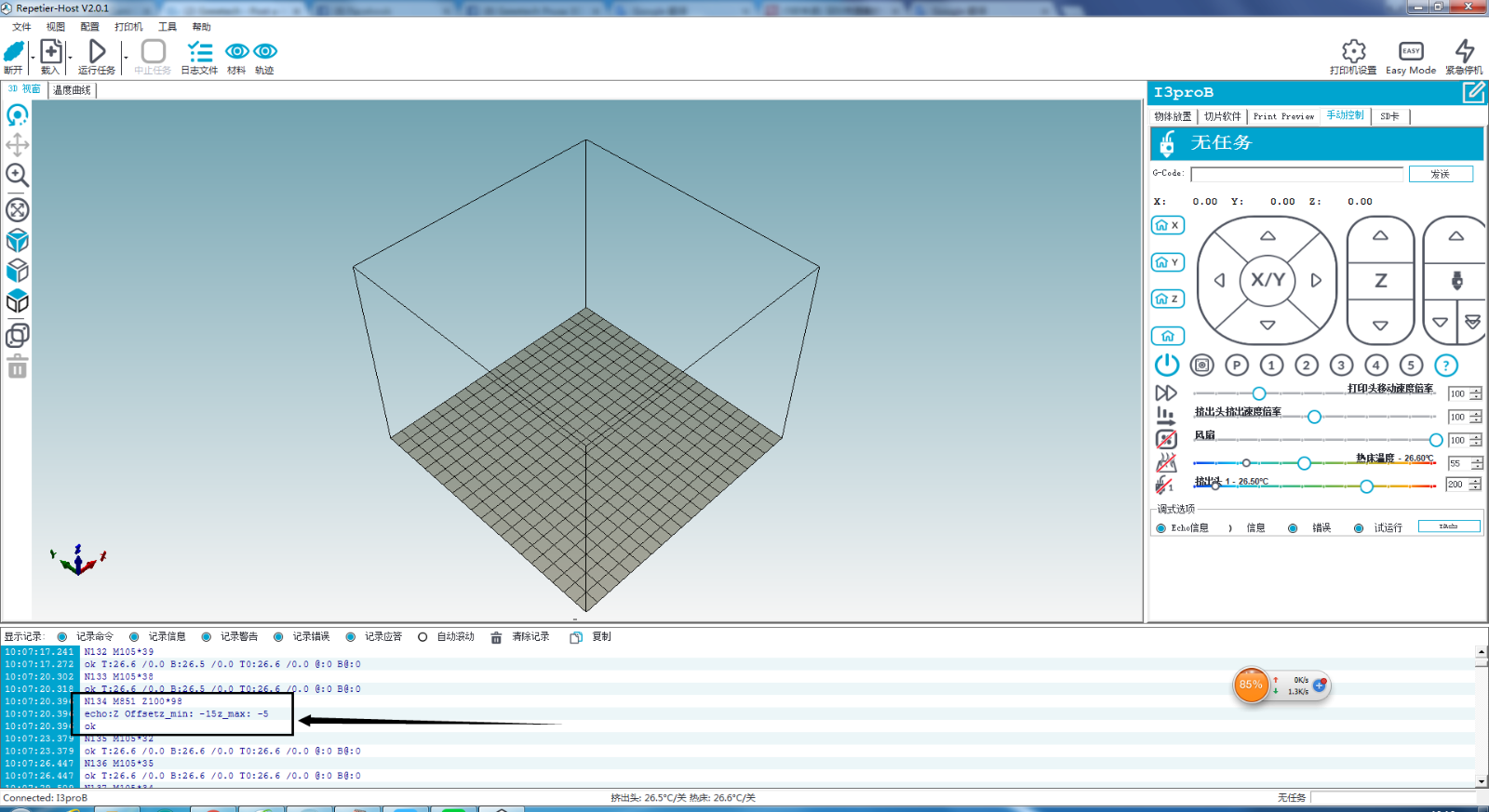Click the trash delete objects icon
1489x812 pixels.
click(x=17, y=366)
